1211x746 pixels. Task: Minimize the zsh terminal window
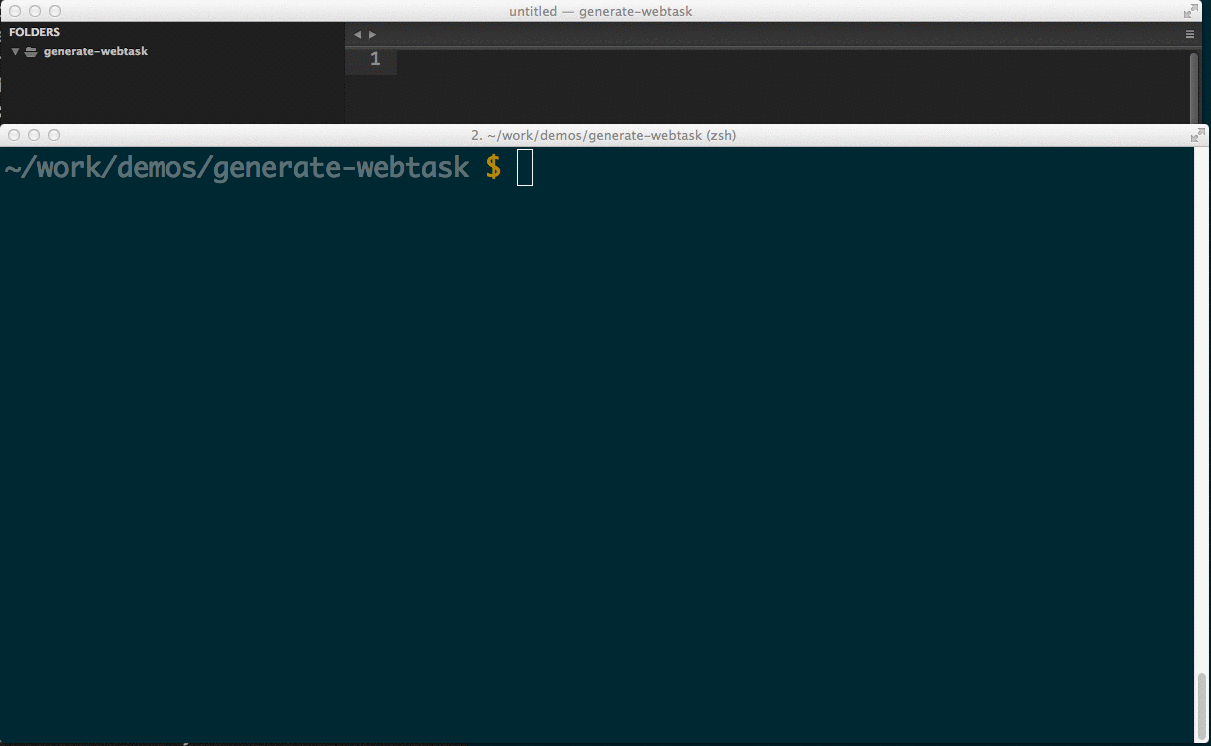pyautogui.click(x=35, y=135)
